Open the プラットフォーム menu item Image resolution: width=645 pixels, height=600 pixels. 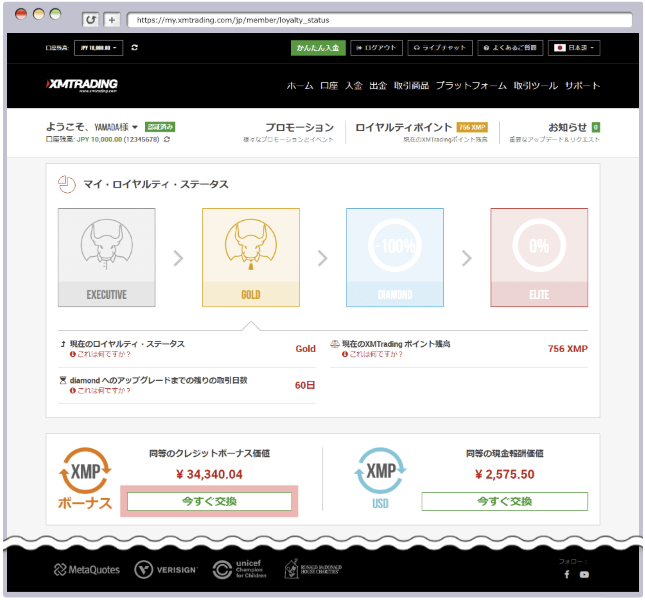[471, 86]
